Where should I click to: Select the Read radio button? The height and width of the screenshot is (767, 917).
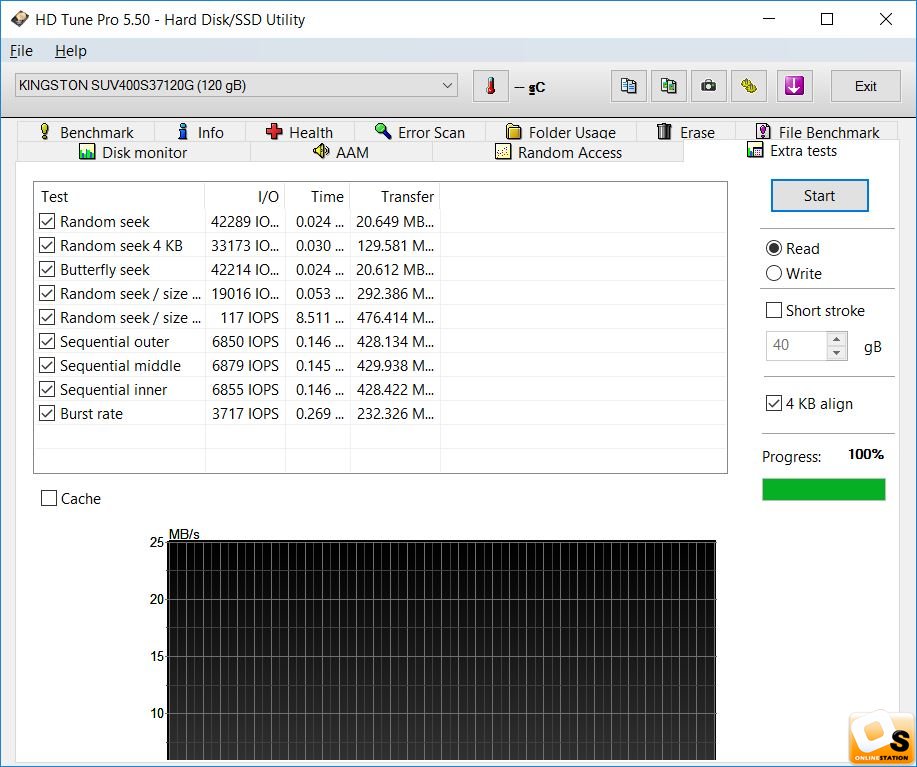pos(774,248)
